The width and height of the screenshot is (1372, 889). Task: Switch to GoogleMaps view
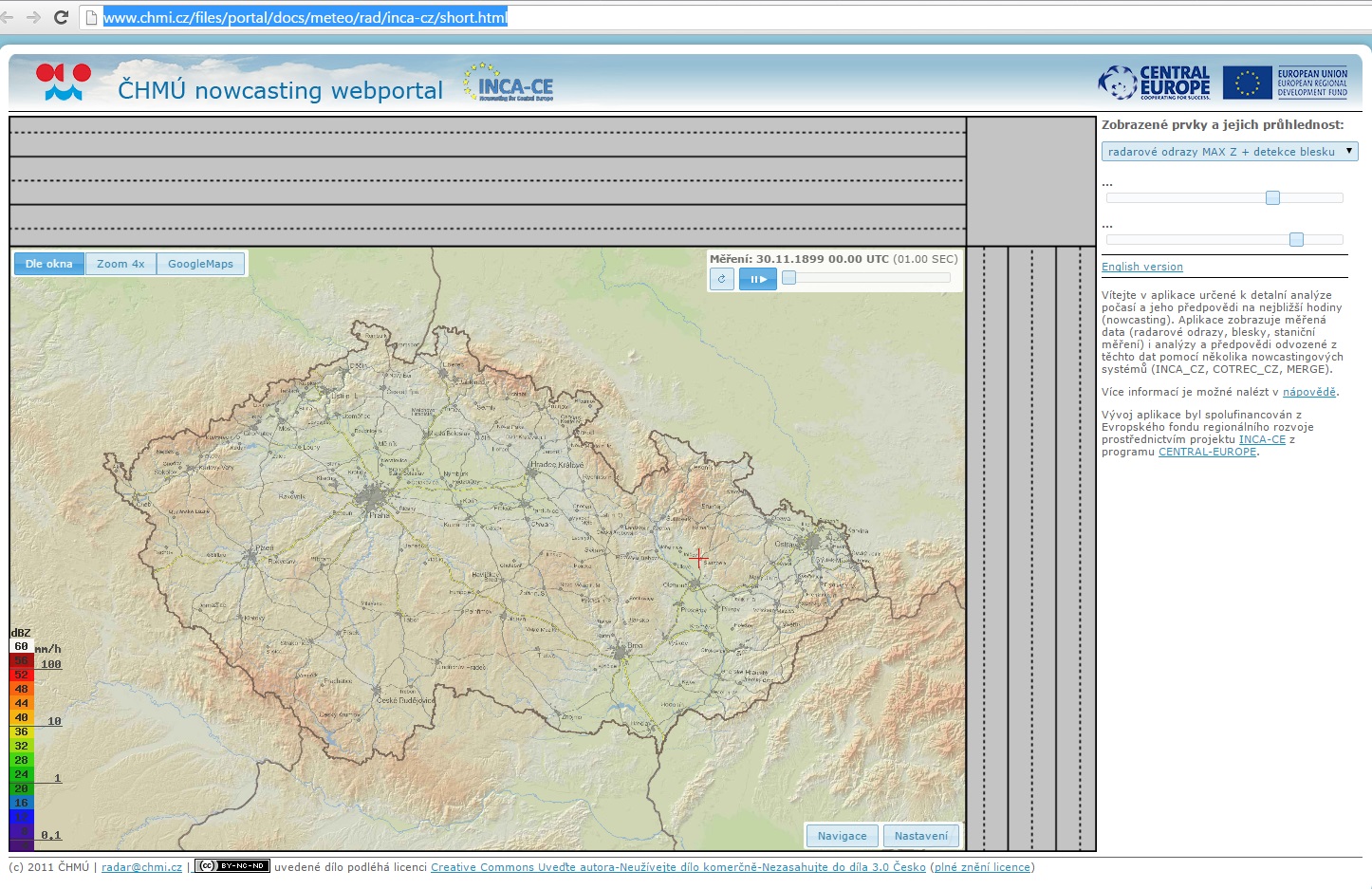point(200,264)
